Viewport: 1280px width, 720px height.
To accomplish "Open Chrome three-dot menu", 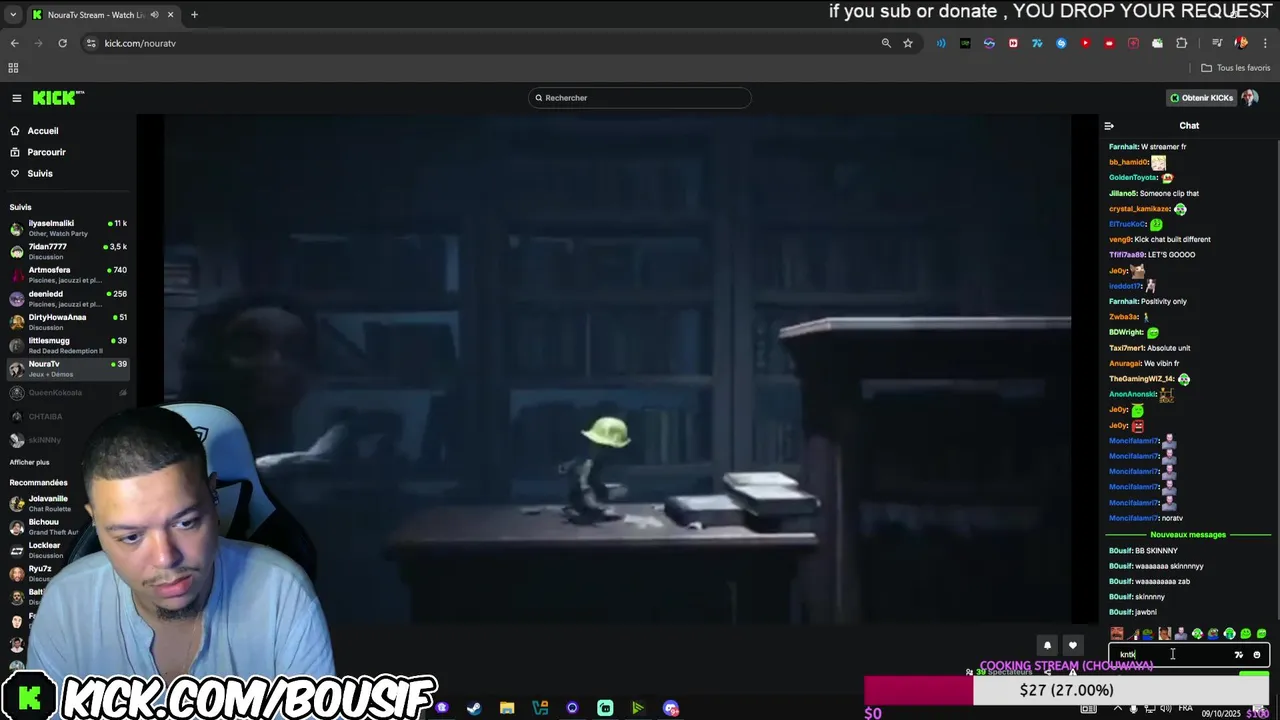I will [1265, 43].
